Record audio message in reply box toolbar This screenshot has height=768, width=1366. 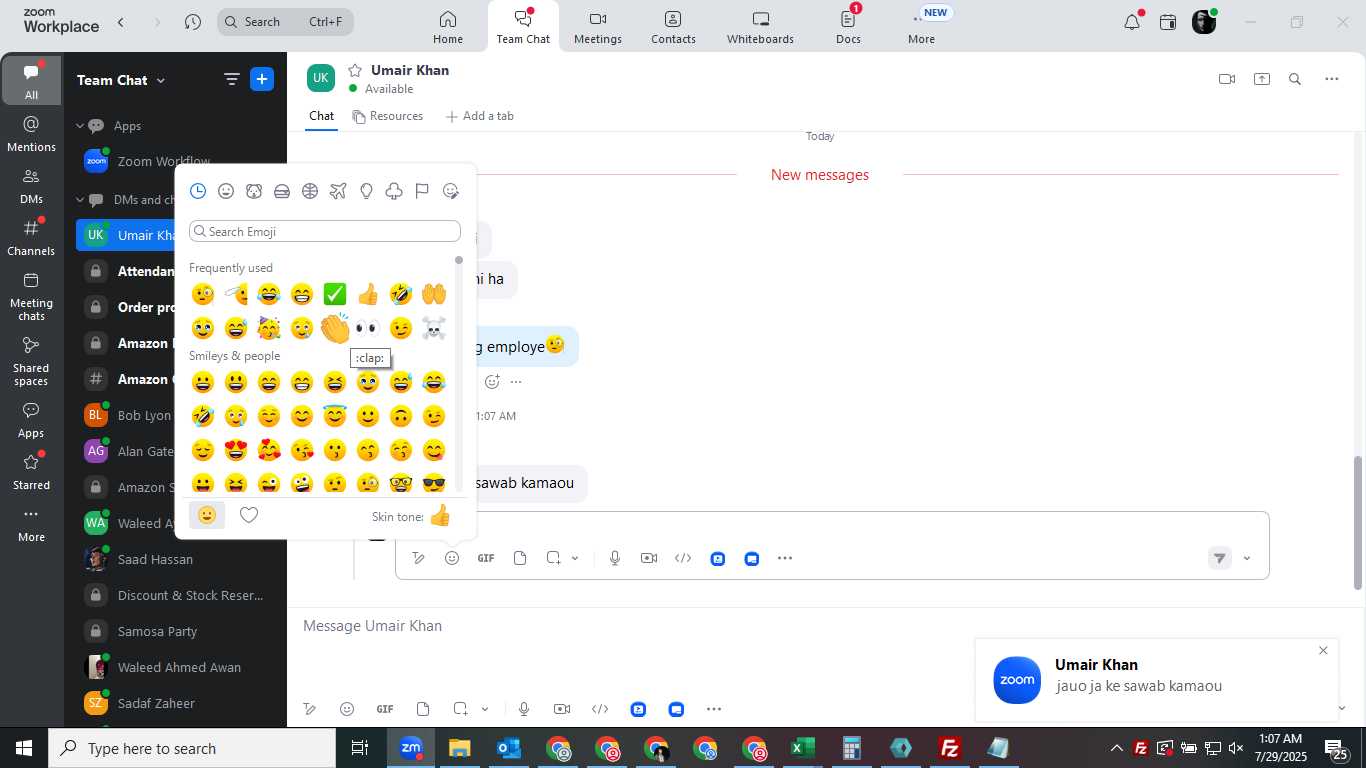tap(615, 558)
